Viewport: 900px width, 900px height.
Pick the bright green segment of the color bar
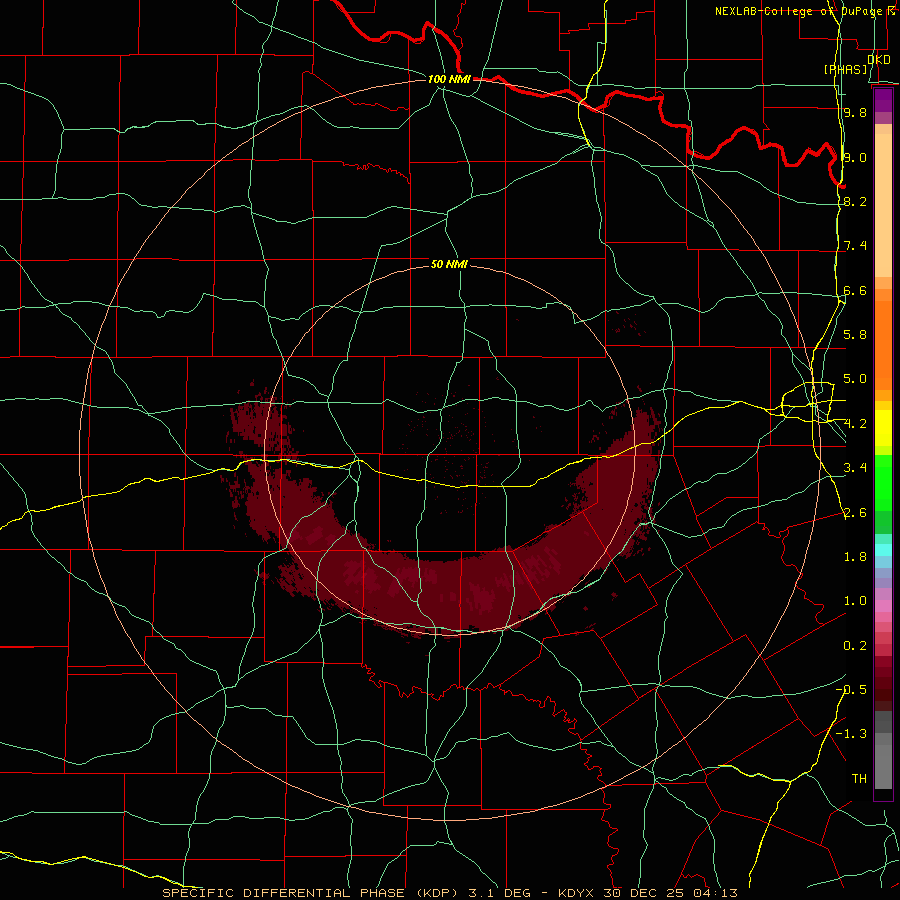[883, 488]
